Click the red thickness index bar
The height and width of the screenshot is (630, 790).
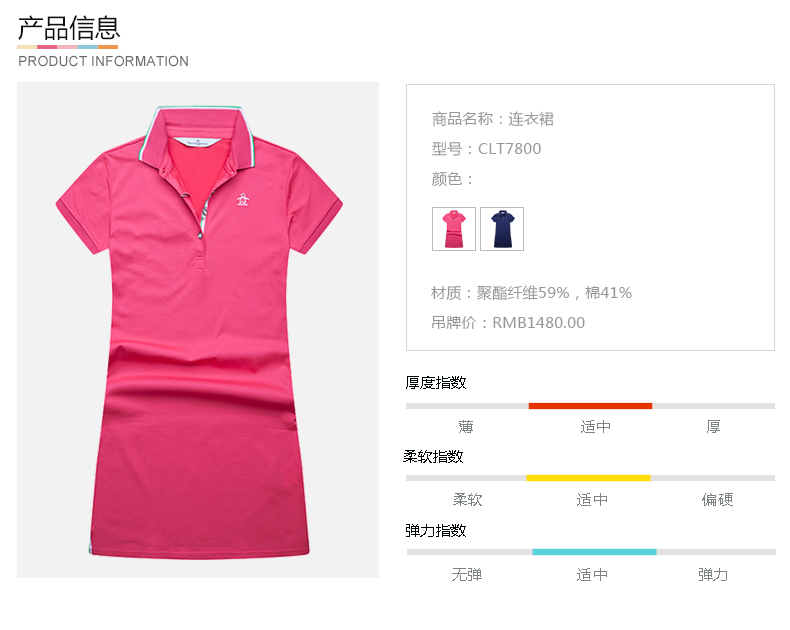click(590, 406)
